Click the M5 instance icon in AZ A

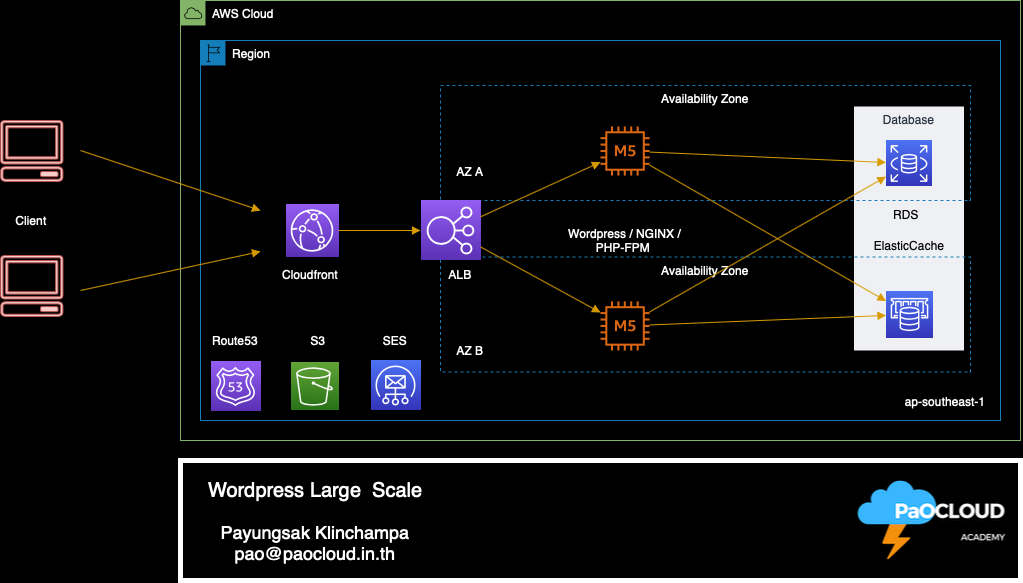point(624,151)
